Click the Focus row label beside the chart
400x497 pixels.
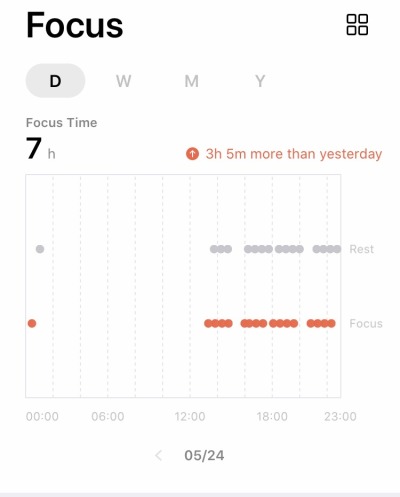(x=366, y=323)
